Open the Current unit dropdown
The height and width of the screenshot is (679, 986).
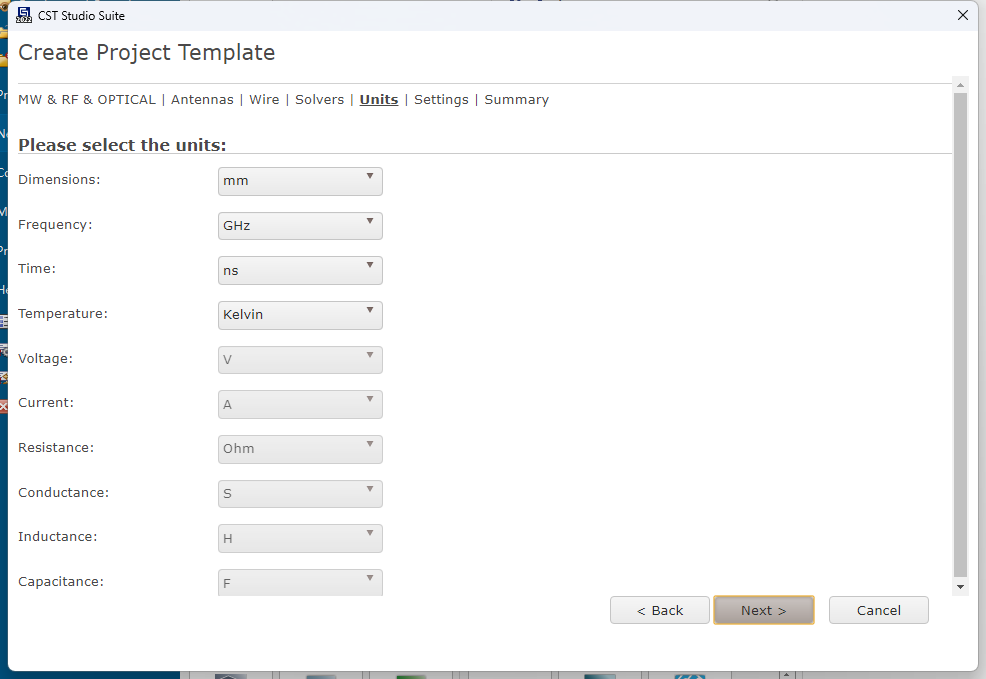point(300,404)
